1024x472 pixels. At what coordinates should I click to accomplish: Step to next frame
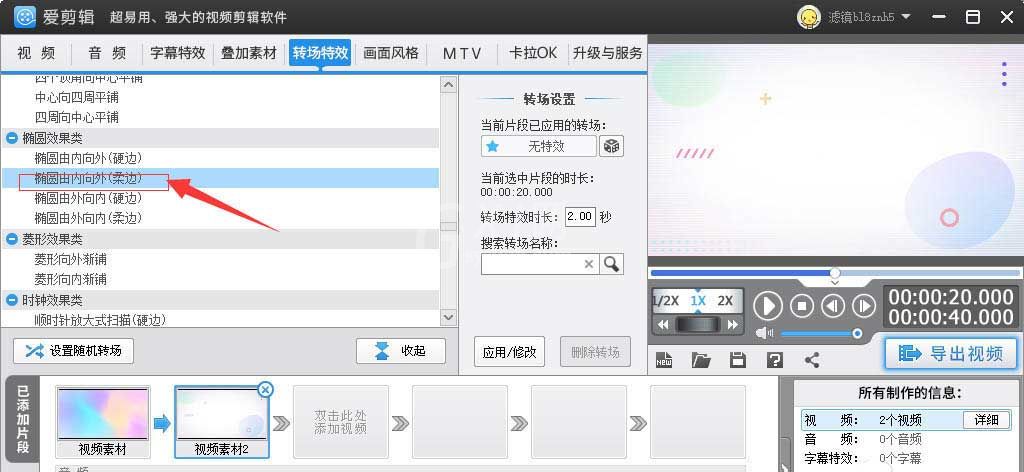[x=864, y=306]
